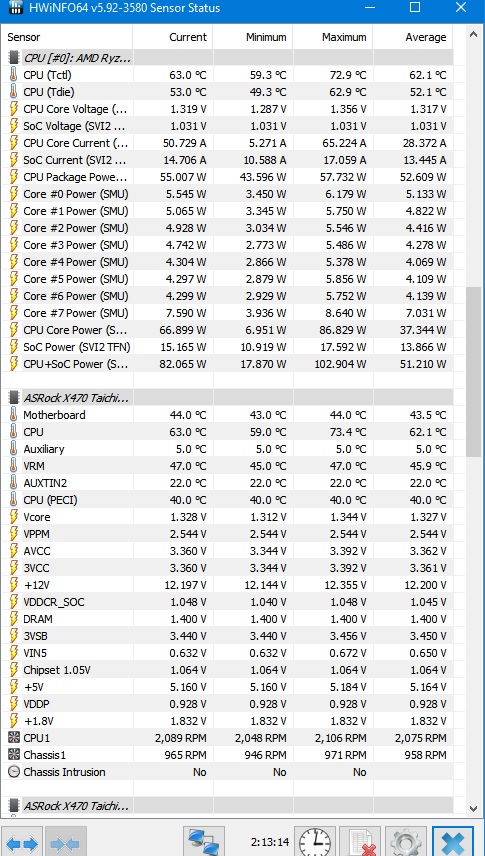Click the lightning icon beside Vcore
Image resolution: width=485 pixels, height=856 pixels.
(14, 517)
